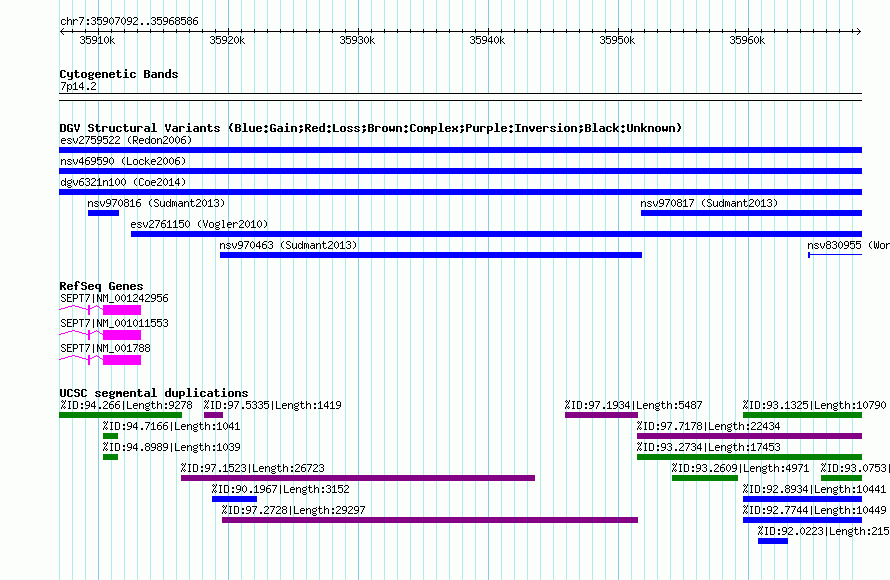This screenshot has height=580, width=890.
Task: Click the esv2759522 (Redon2006) variant bar
Action: click(x=460, y=150)
